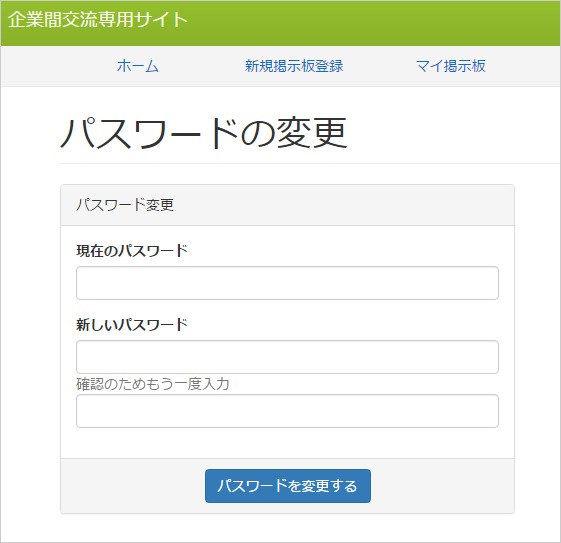The height and width of the screenshot is (543, 561).
Task: Click the 確認のためもう一度入力 helper text
Action: point(152,384)
